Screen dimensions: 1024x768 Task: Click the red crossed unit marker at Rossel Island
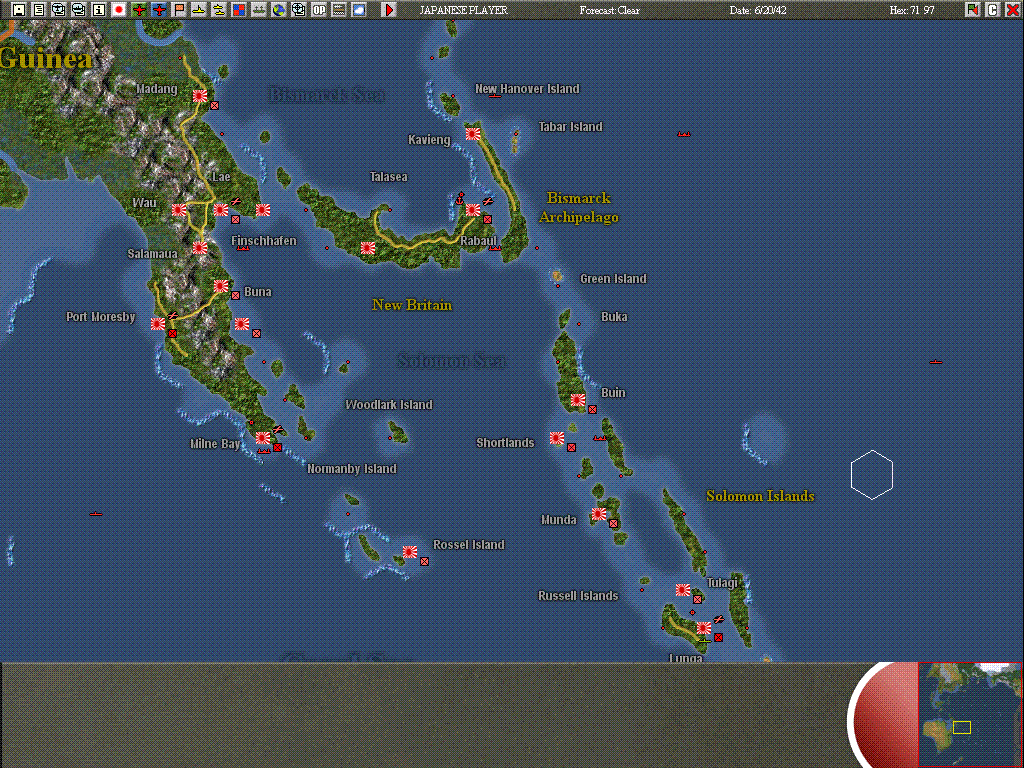point(424,561)
